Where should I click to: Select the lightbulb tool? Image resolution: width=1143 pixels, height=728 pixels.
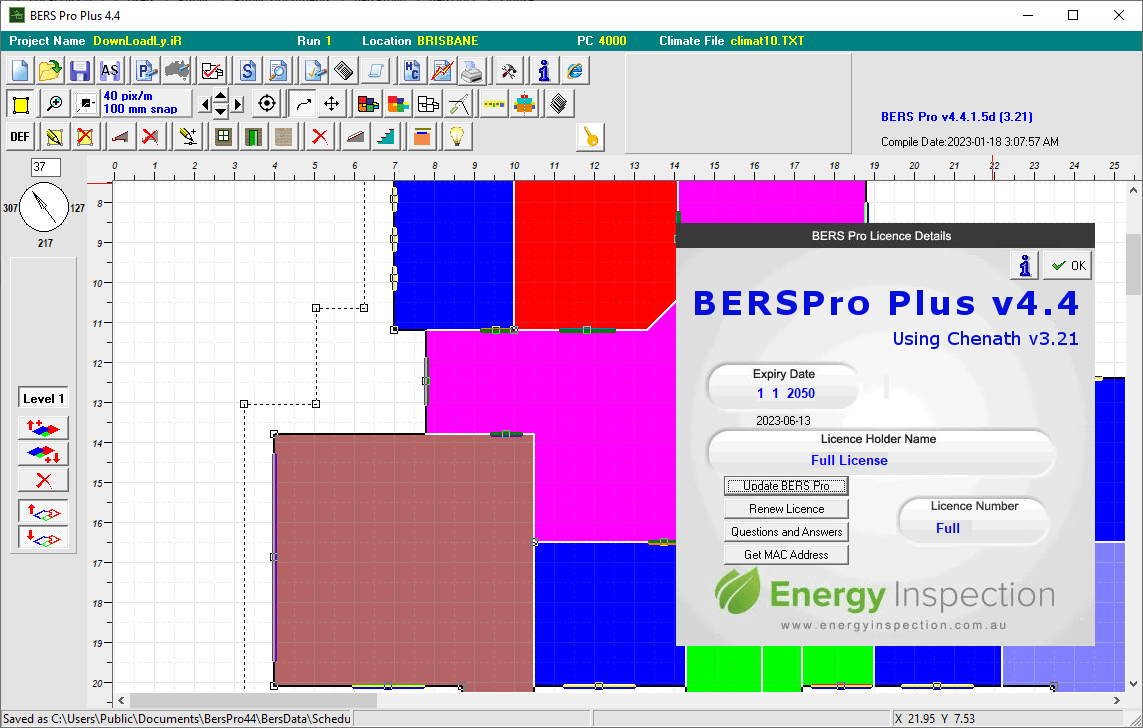click(456, 136)
